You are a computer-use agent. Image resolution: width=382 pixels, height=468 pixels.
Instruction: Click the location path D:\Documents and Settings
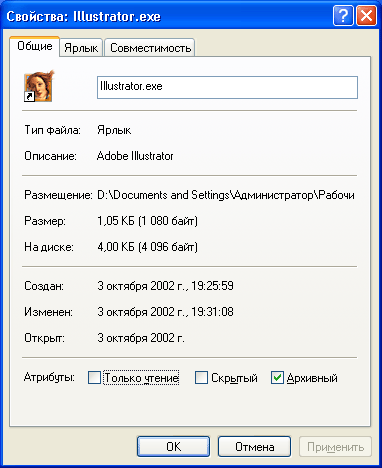tap(226, 195)
